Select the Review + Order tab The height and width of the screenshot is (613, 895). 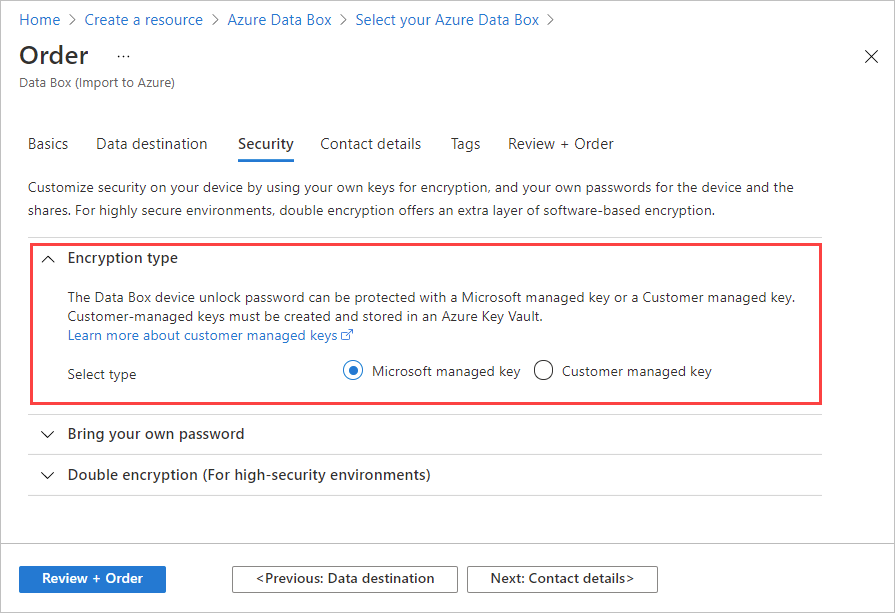[x=560, y=144]
